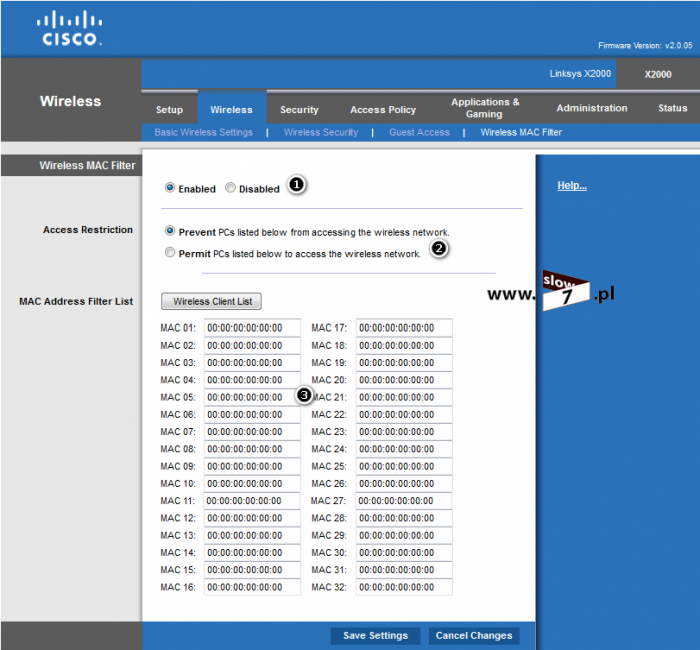Click the MAC 10 address field
The image size is (700, 650).
pyautogui.click(x=252, y=483)
